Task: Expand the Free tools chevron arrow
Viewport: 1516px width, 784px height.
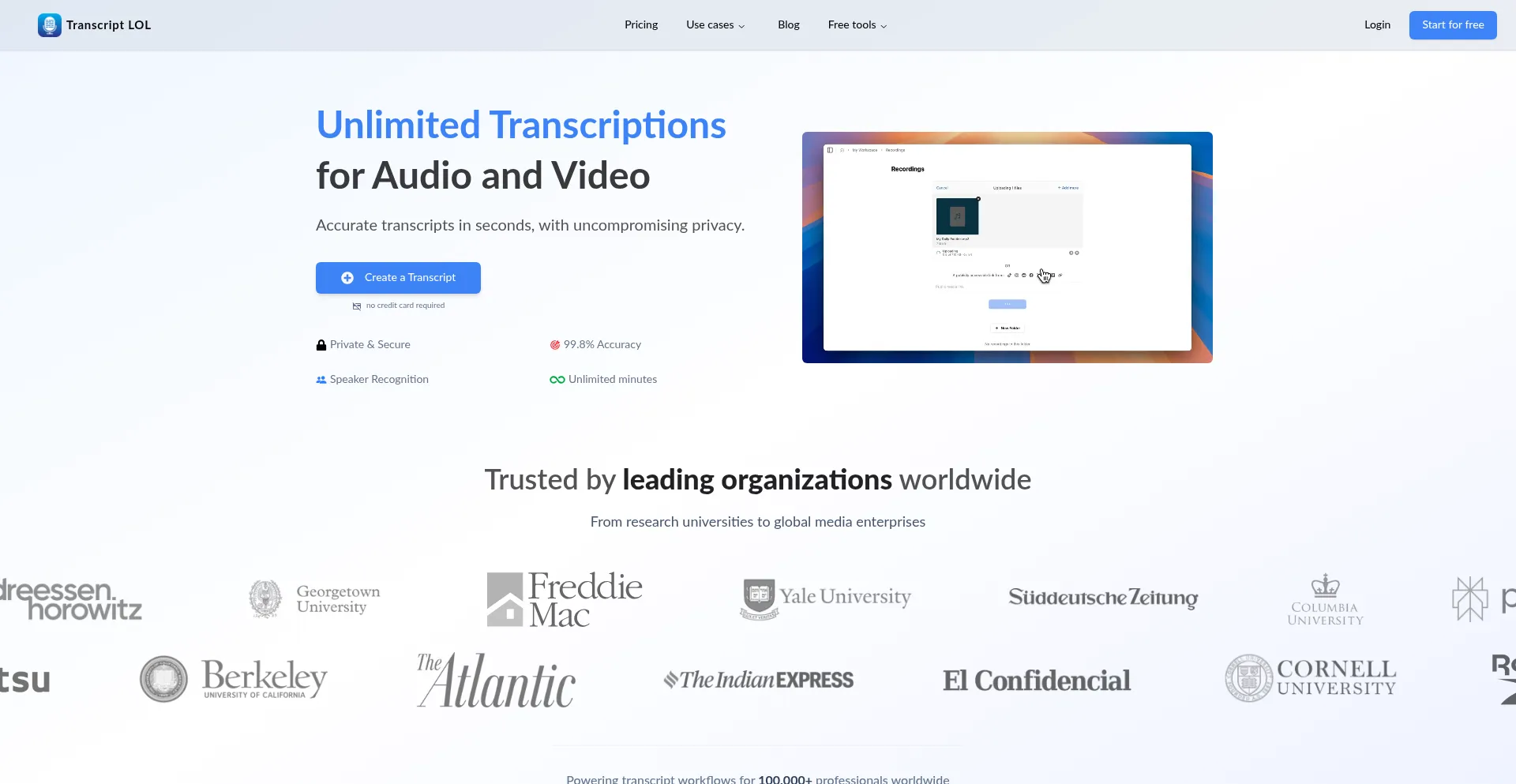Action: click(884, 26)
